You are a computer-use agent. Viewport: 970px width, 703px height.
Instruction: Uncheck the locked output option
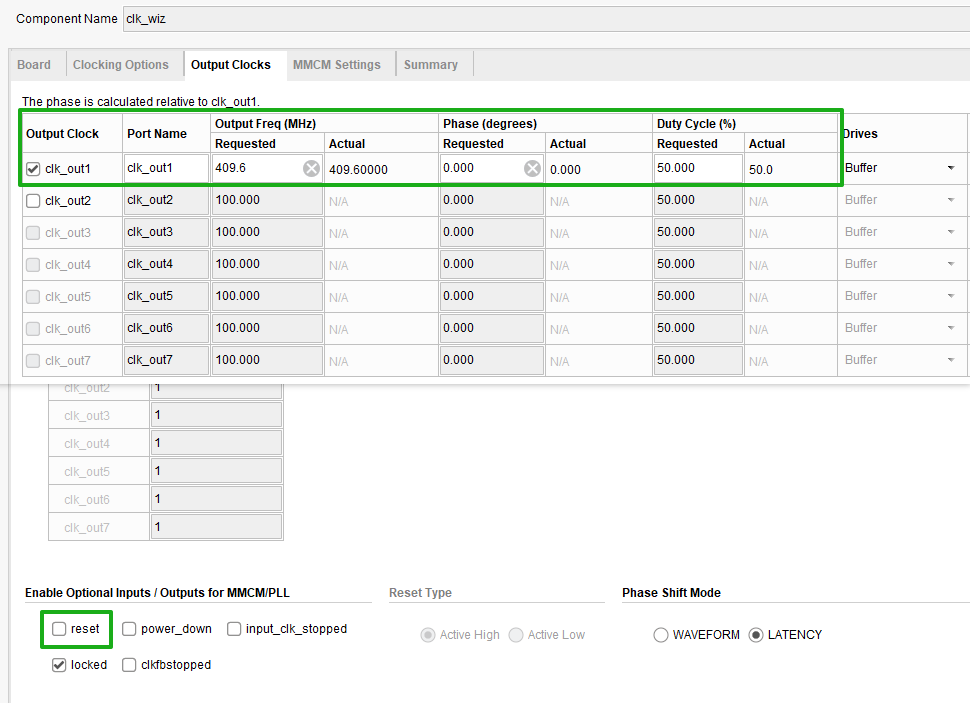(x=59, y=665)
